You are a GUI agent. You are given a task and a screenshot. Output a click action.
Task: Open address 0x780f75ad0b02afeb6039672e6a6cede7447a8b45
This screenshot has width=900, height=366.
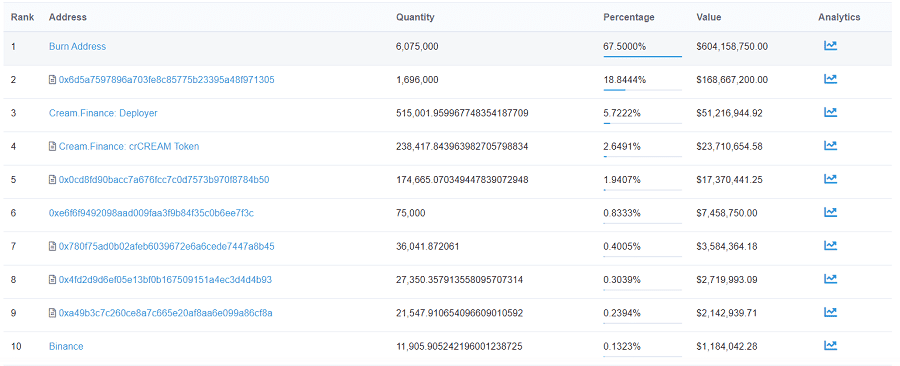tap(166, 246)
